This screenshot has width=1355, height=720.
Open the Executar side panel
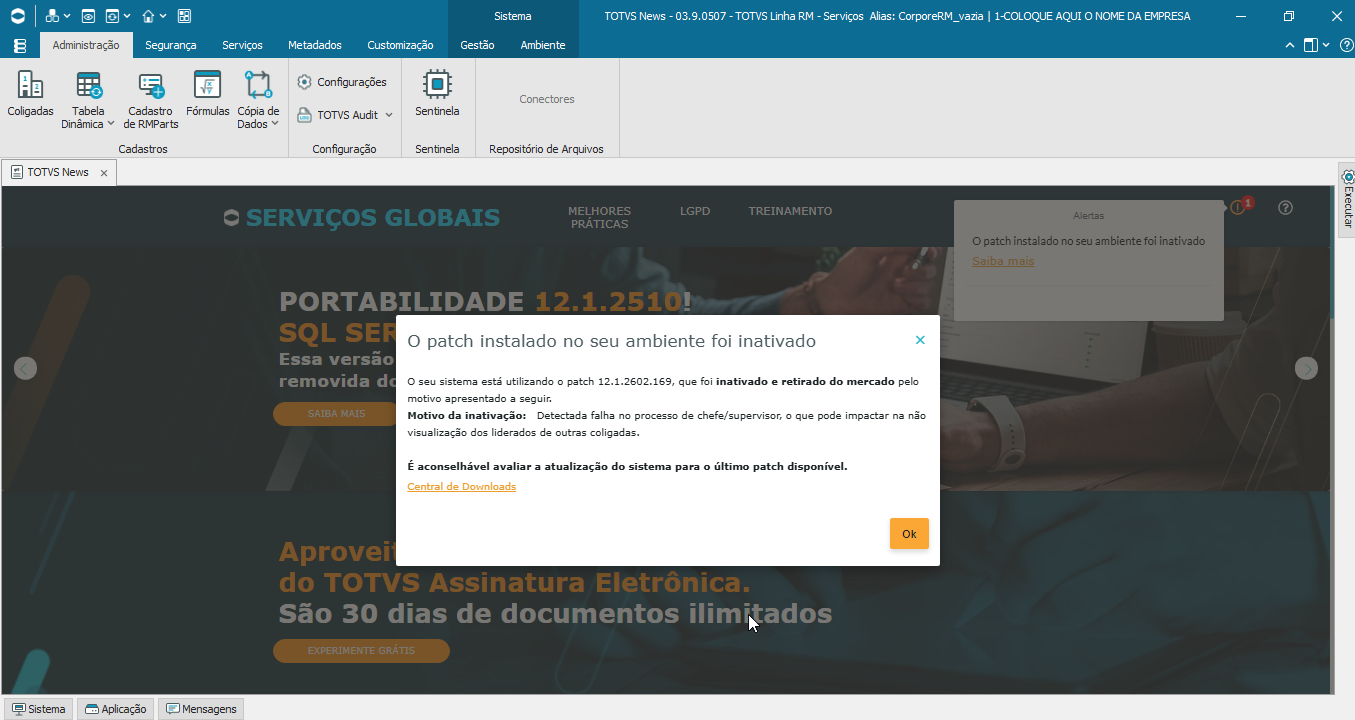1347,200
